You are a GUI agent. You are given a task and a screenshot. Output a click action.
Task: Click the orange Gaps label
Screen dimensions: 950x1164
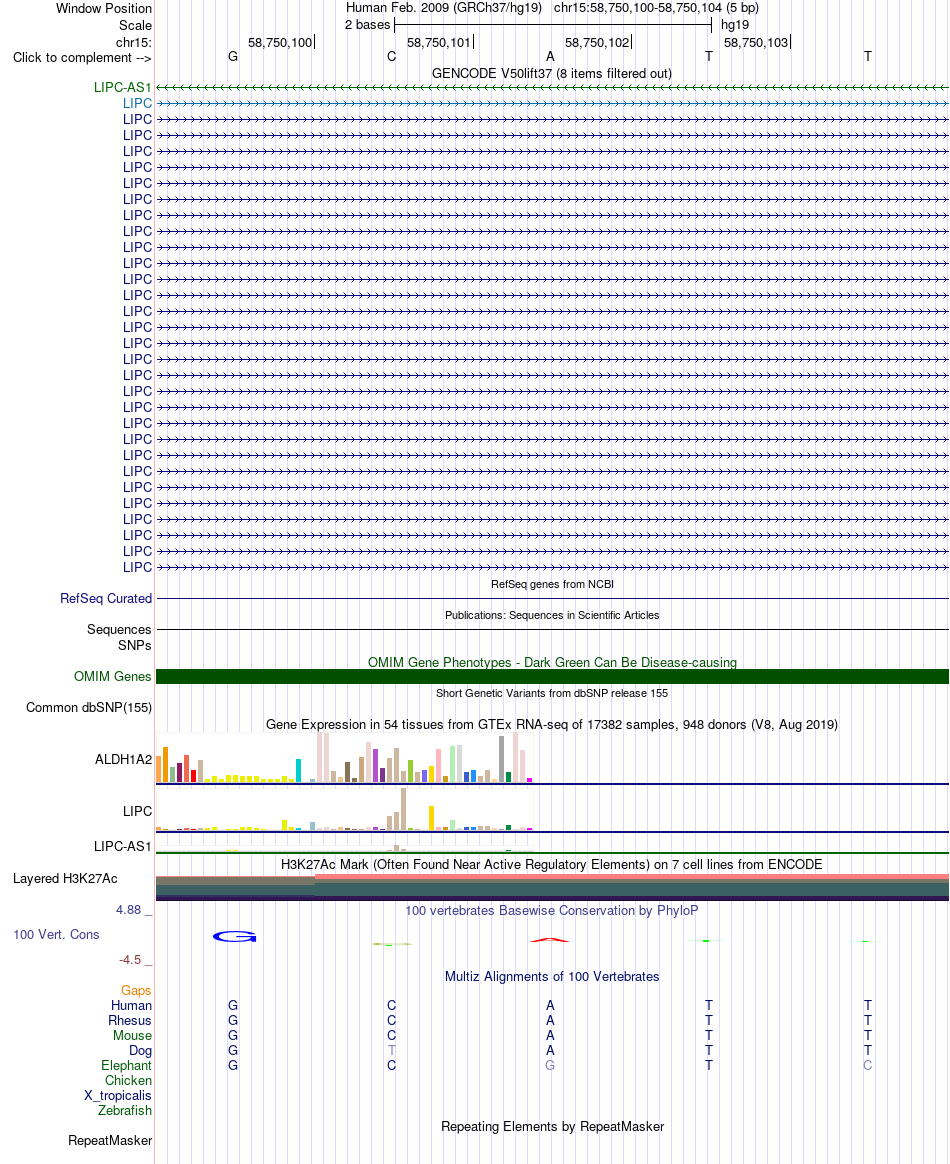pyautogui.click(x=136, y=990)
